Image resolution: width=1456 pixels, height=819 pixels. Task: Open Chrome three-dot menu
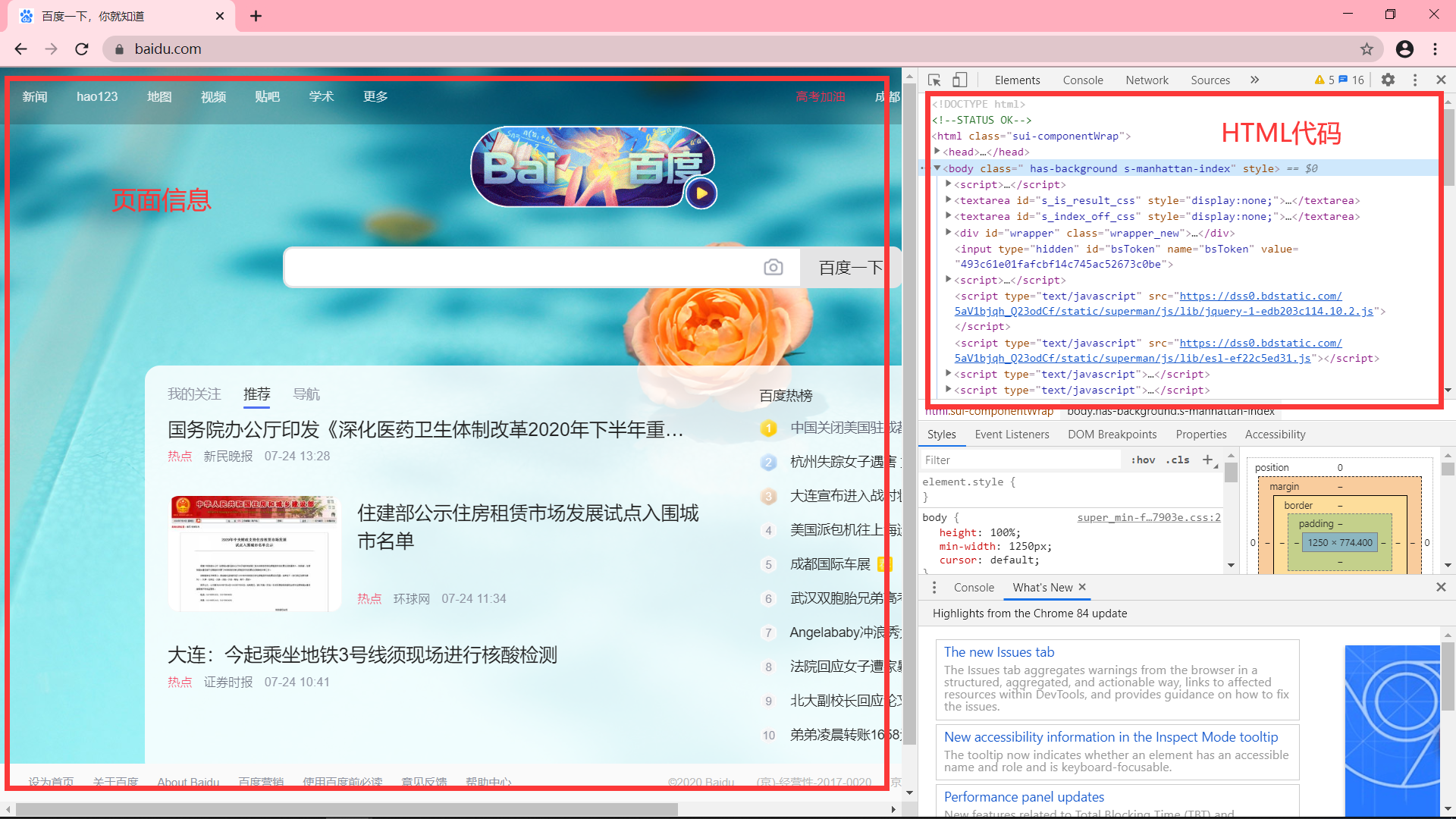coord(1435,49)
